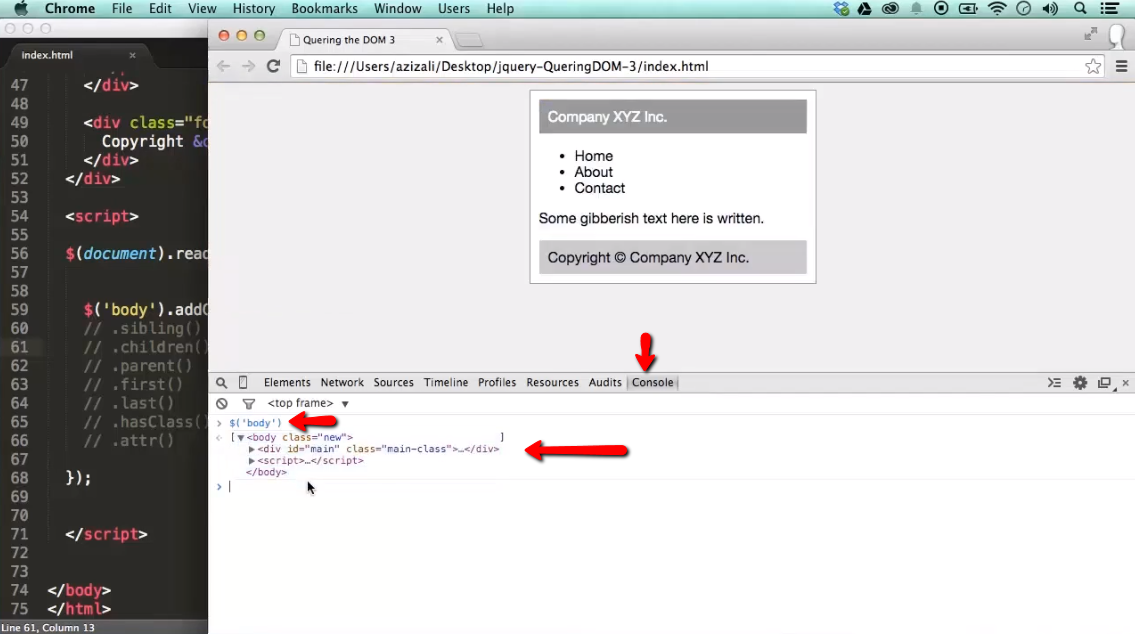1135x634 pixels.
Task: Open the top frame context dropdown
Action: [308, 403]
